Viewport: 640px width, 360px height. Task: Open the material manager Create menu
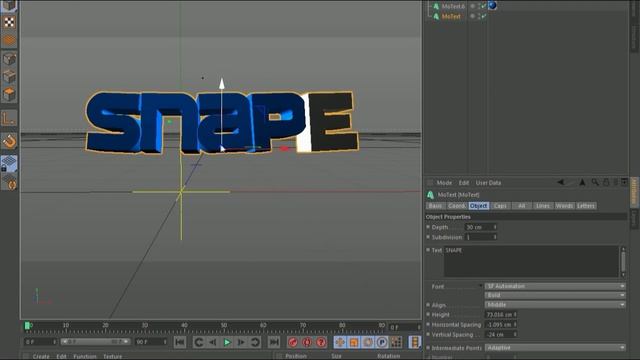[x=41, y=356]
